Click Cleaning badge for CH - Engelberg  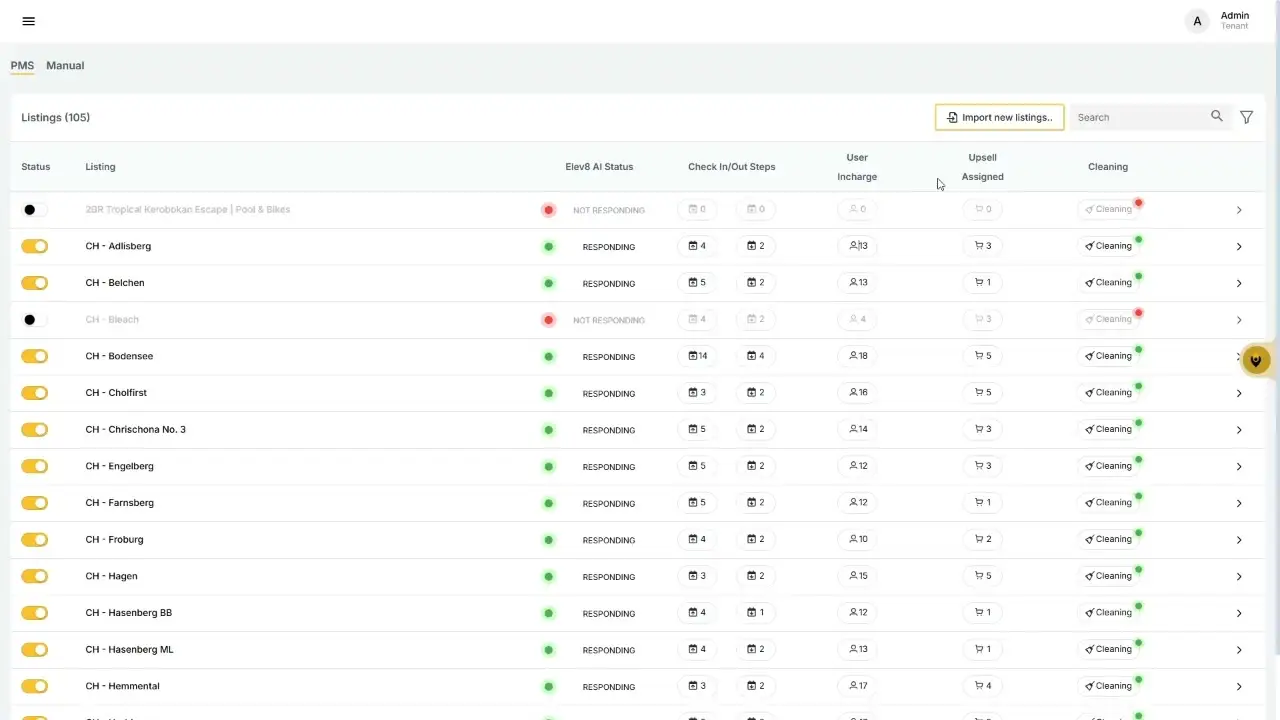point(1109,466)
